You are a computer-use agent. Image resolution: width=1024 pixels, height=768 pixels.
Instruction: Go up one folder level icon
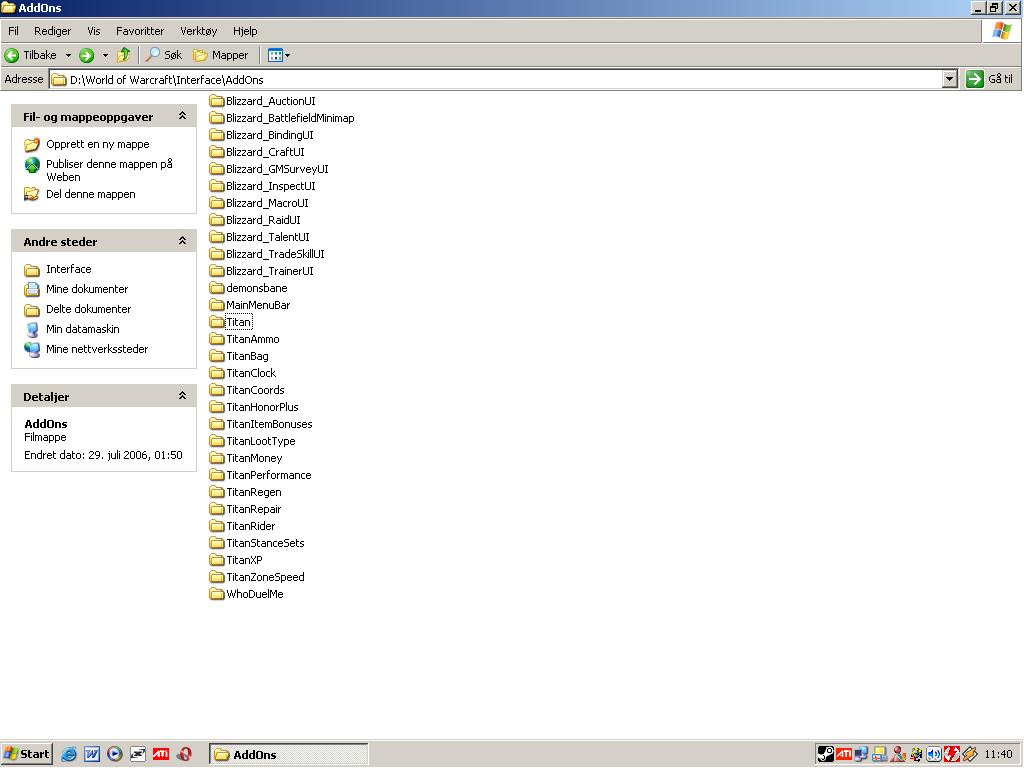point(123,56)
